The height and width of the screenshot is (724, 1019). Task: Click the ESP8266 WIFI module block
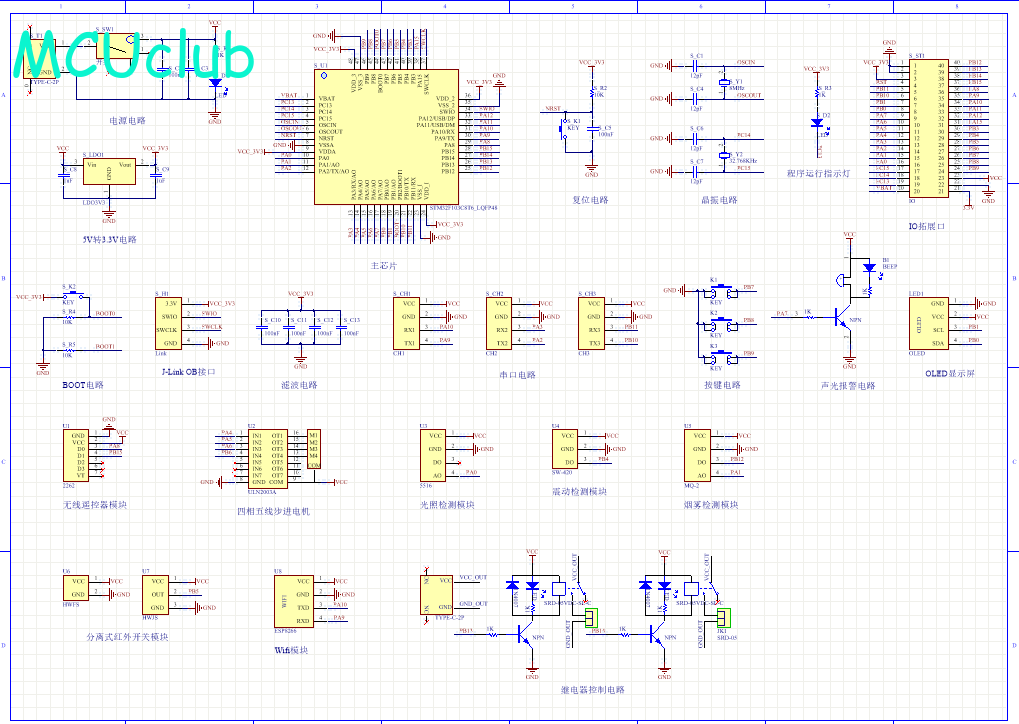click(294, 601)
